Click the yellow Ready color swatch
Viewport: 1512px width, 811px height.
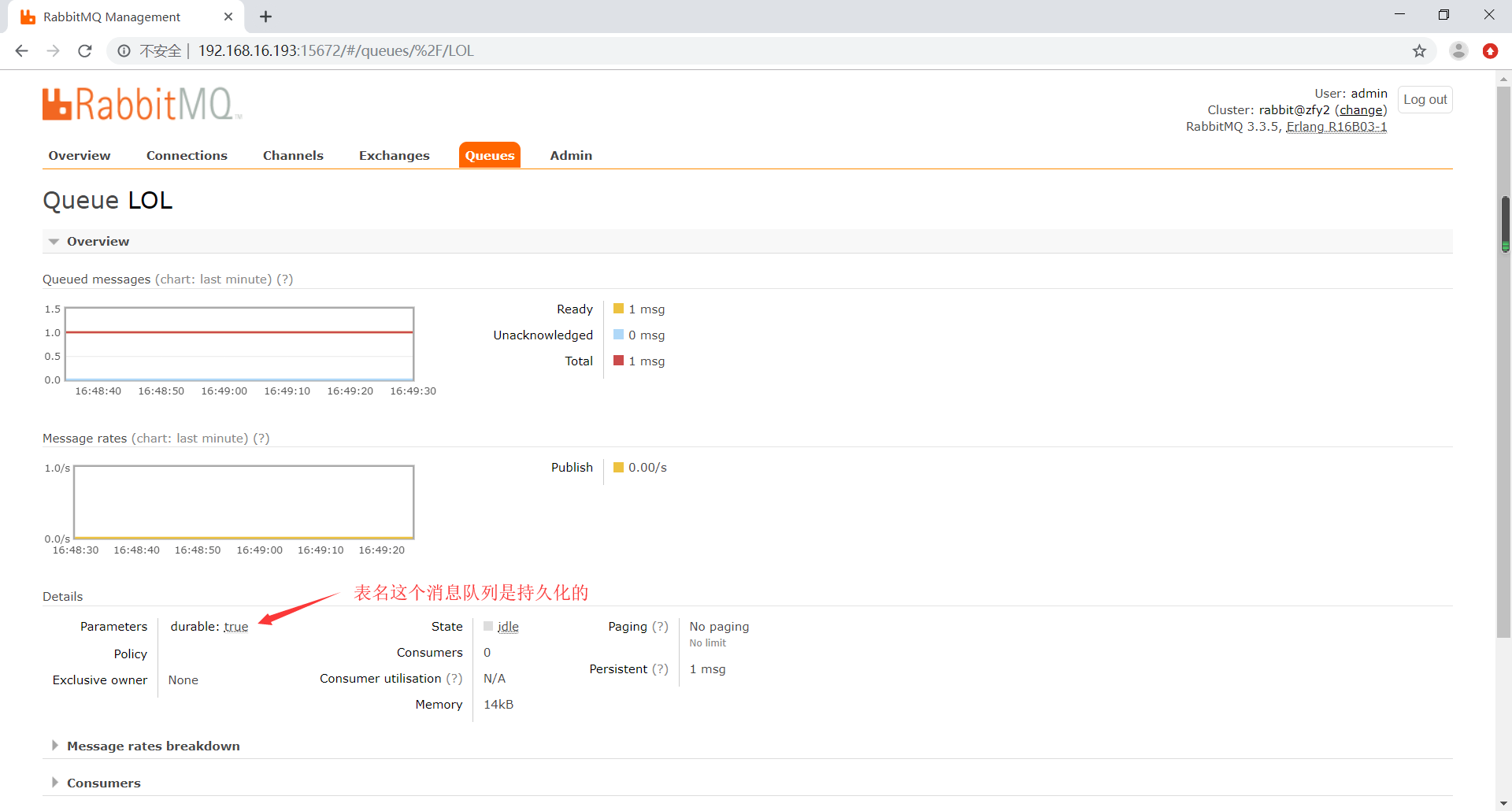click(618, 309)
